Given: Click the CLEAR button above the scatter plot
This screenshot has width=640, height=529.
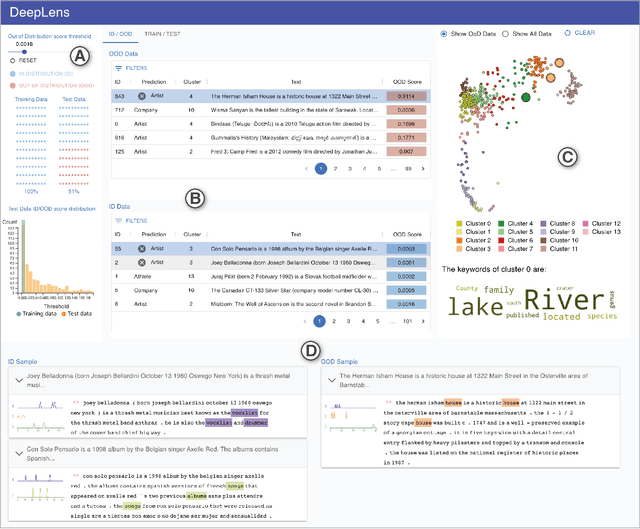Looking at the screenshot, I should [580, 33].
